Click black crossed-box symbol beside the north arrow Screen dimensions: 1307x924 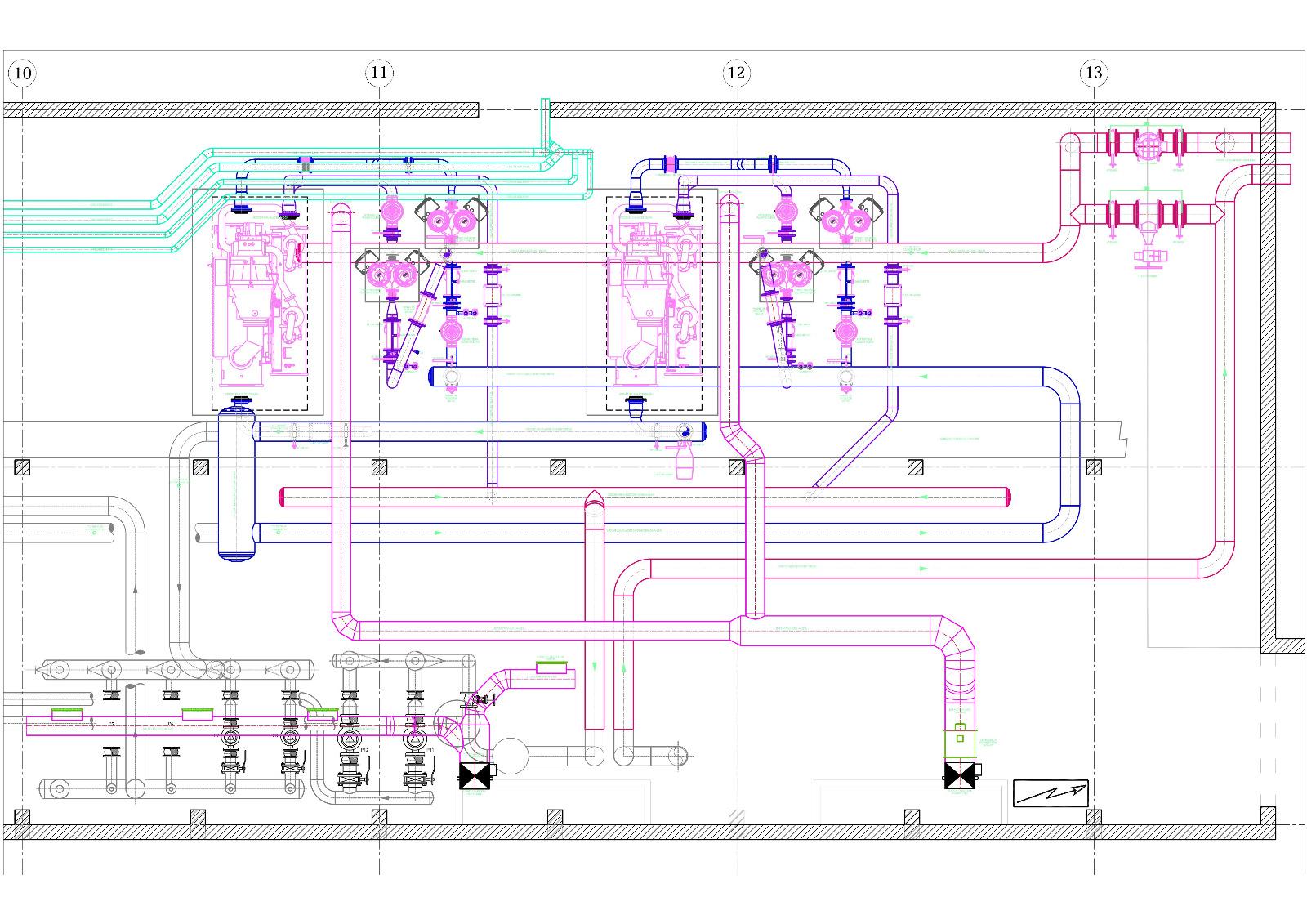pyautogui.click(x=959, y=775)
